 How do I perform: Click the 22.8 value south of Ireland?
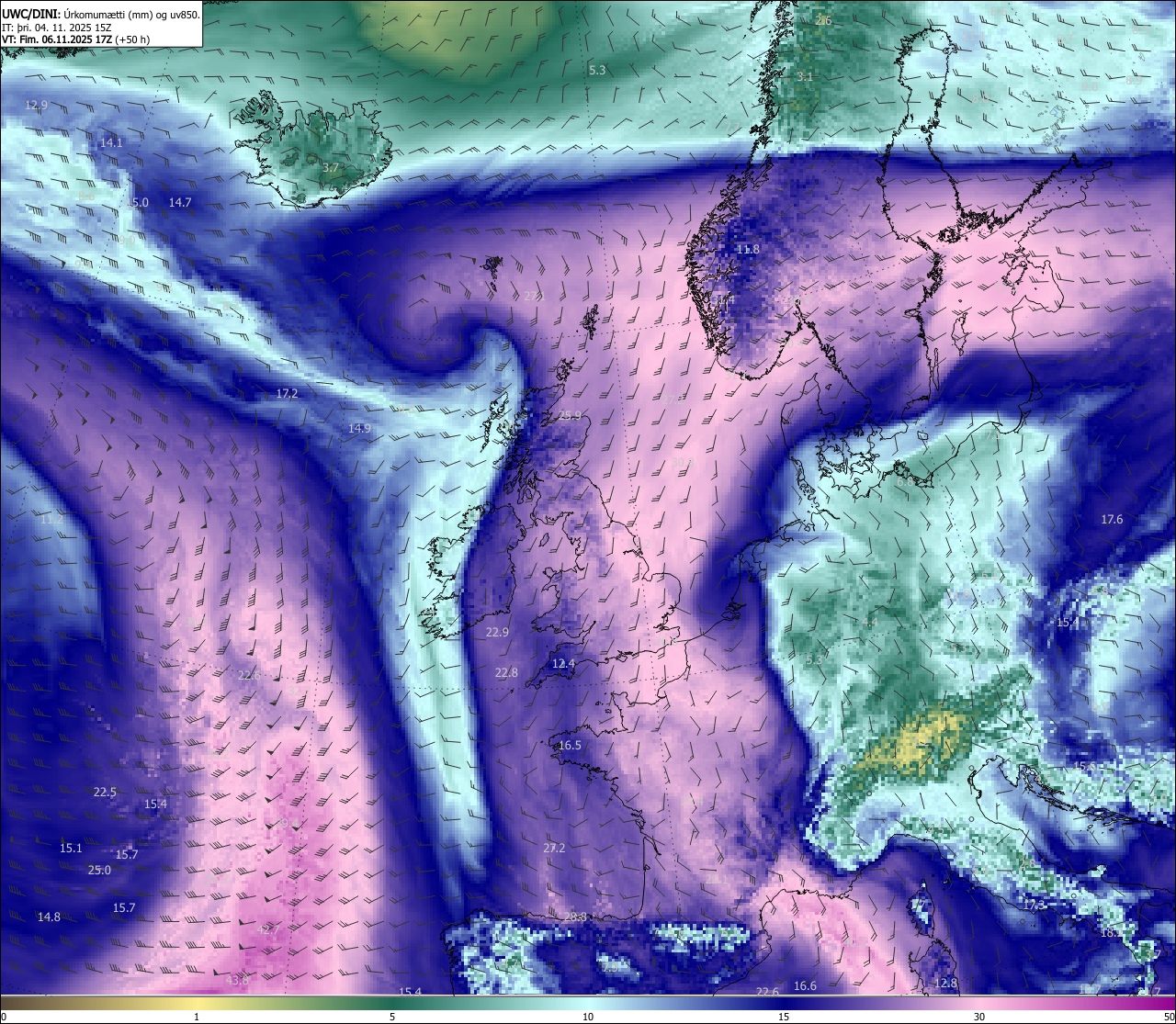tap(506, 672)
